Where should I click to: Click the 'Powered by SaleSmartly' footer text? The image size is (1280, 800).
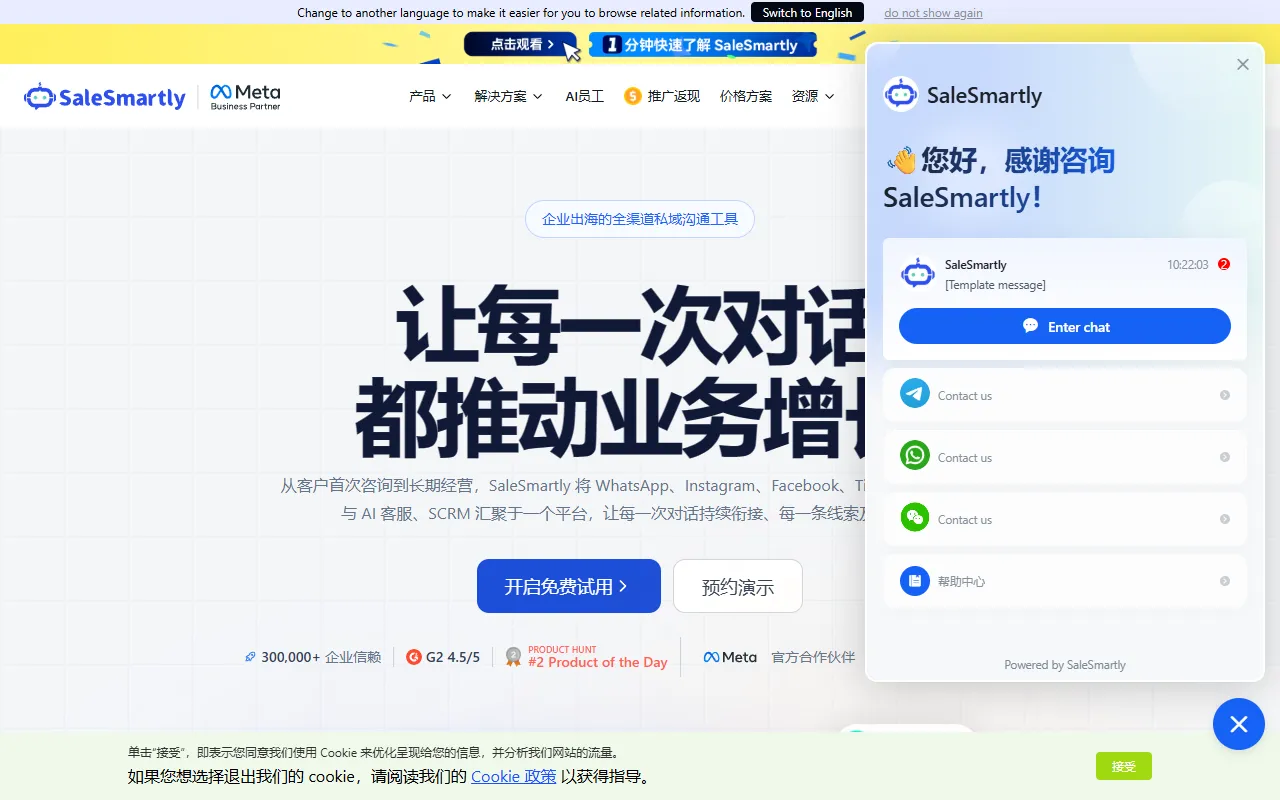point(1065,664)
